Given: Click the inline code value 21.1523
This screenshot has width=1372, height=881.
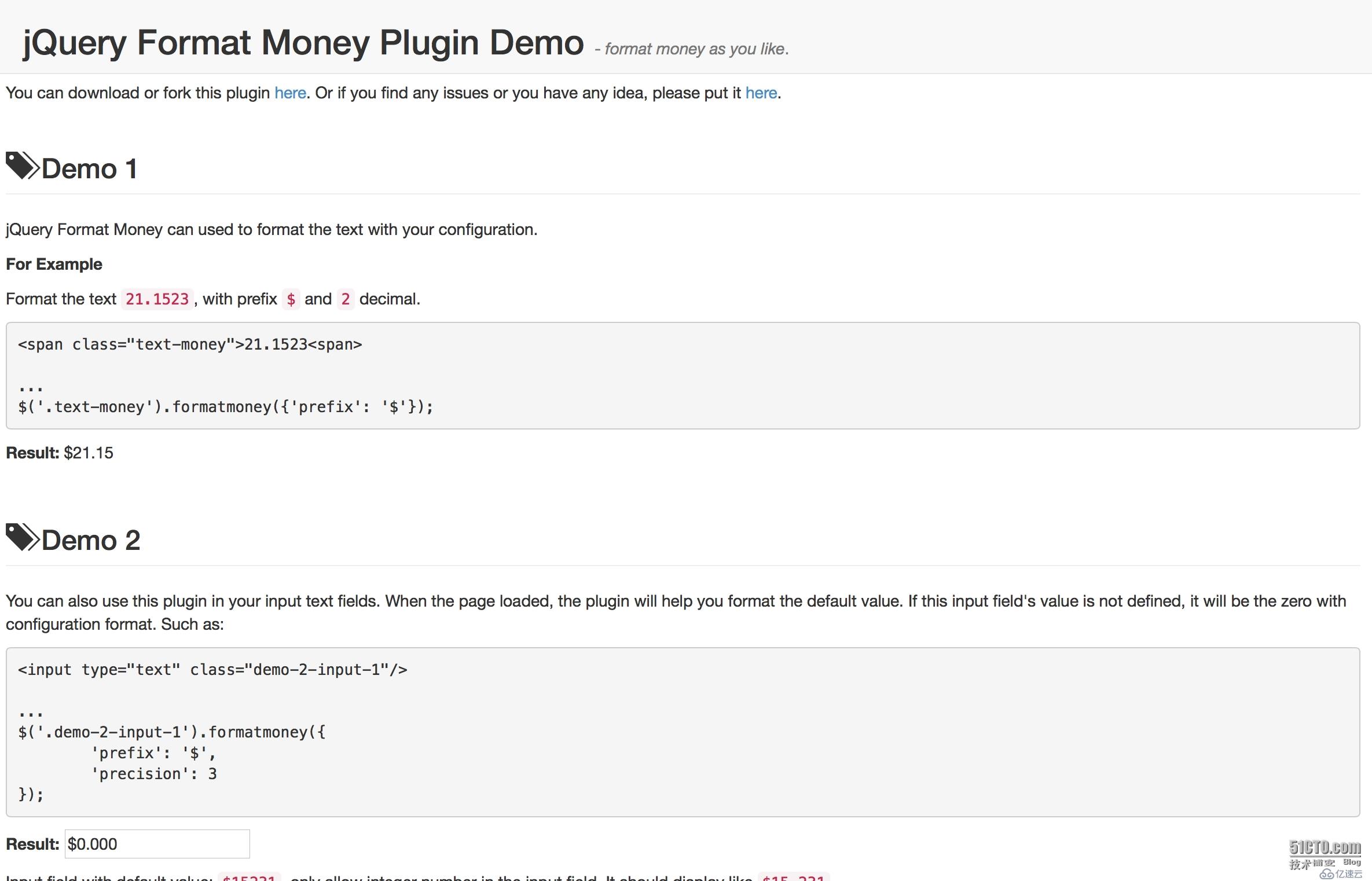Looking at the screenshot, I should 157,299.
